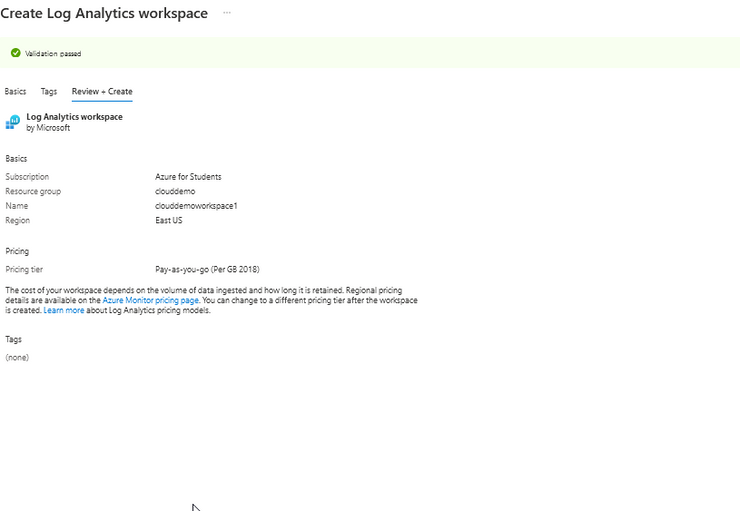Image resolution: width=740 pixels, height=511 pixels.
Task: Click the Log Analytics workspace heading
Action: (75, 117)
